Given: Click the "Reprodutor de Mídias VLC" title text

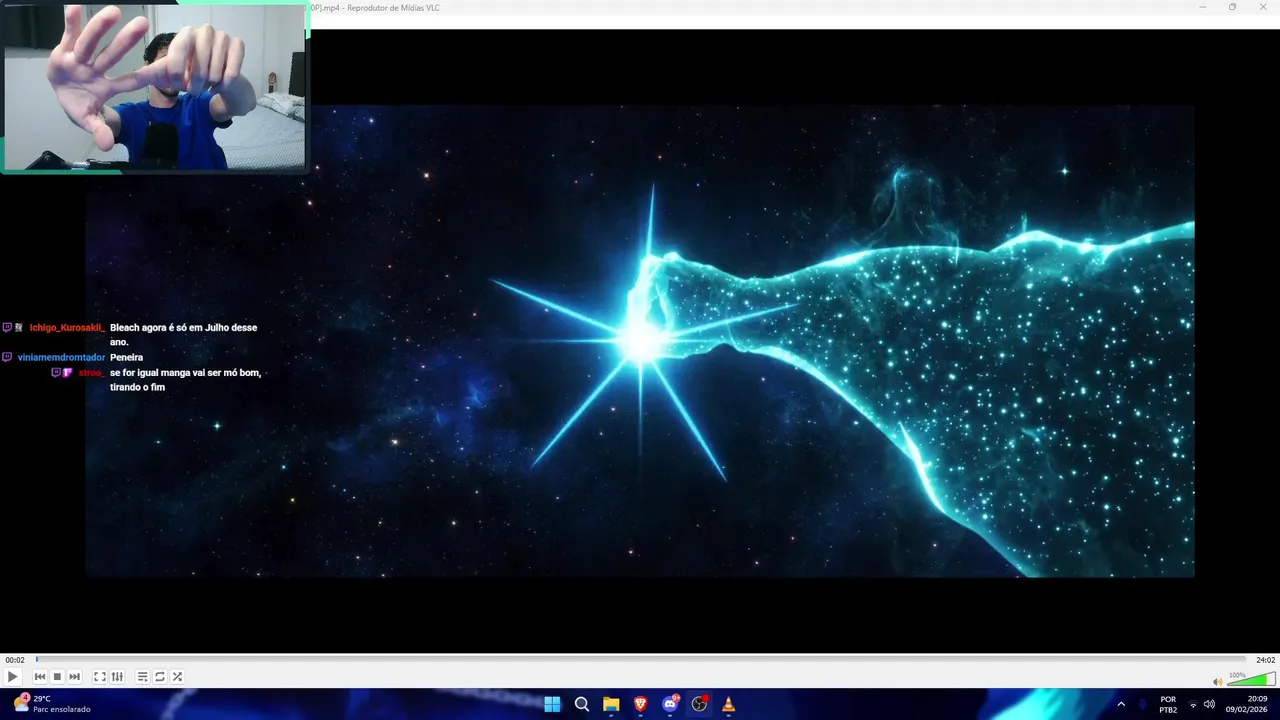Looking at the screenshot, I should click(x=393, y=8).
